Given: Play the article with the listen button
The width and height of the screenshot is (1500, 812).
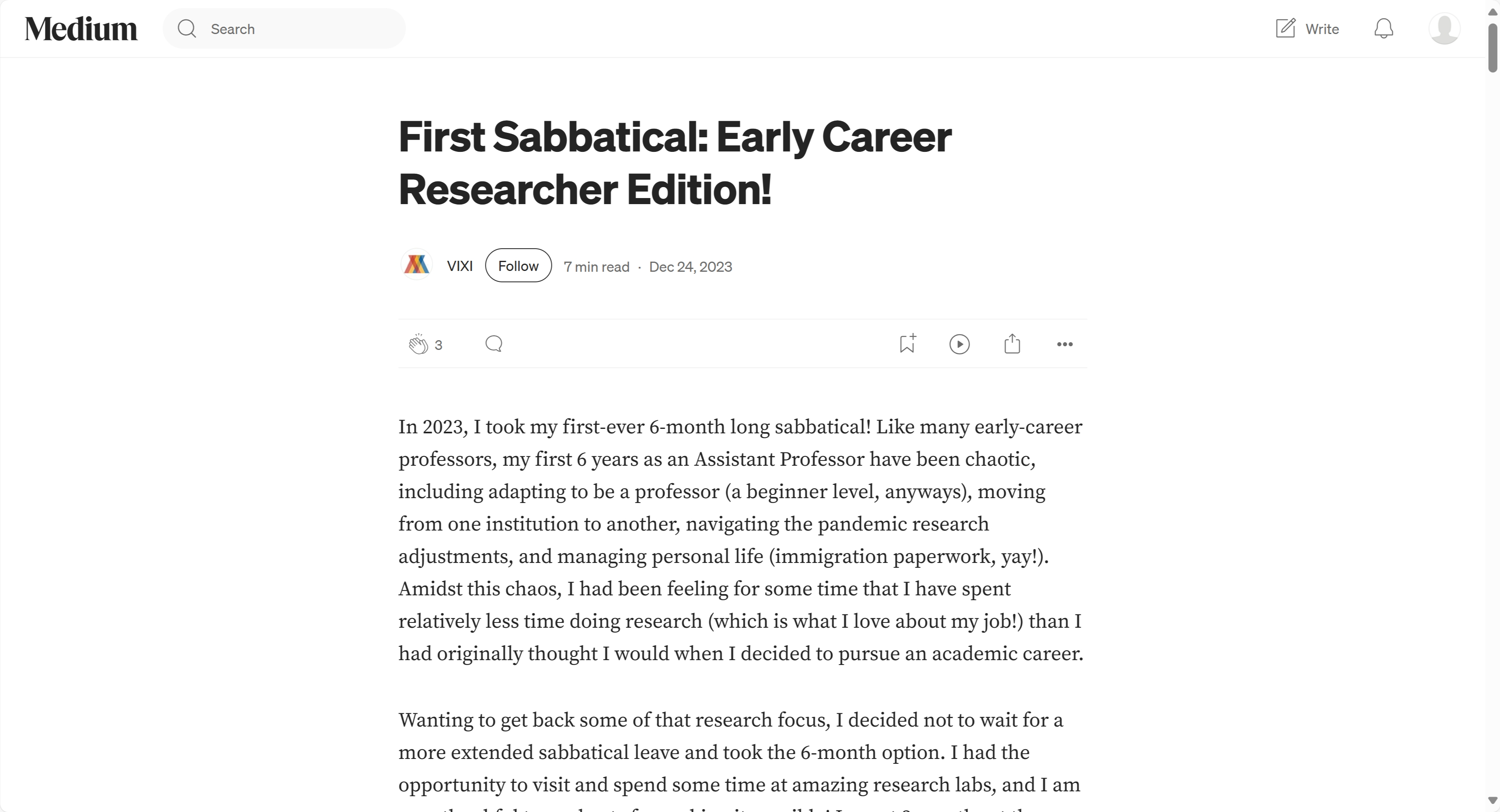Looking at the screenshot, I should pos(959,344).
